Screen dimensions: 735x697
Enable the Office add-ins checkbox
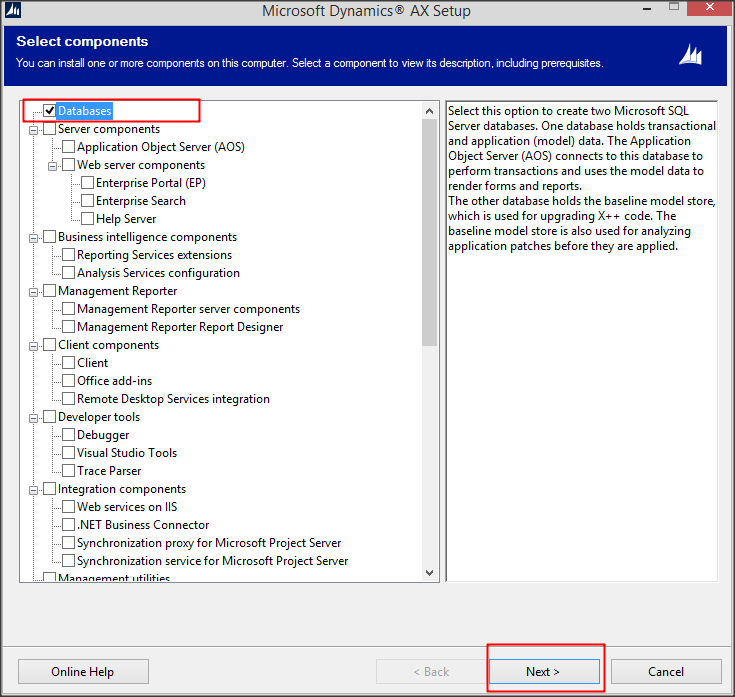(68, 381)
